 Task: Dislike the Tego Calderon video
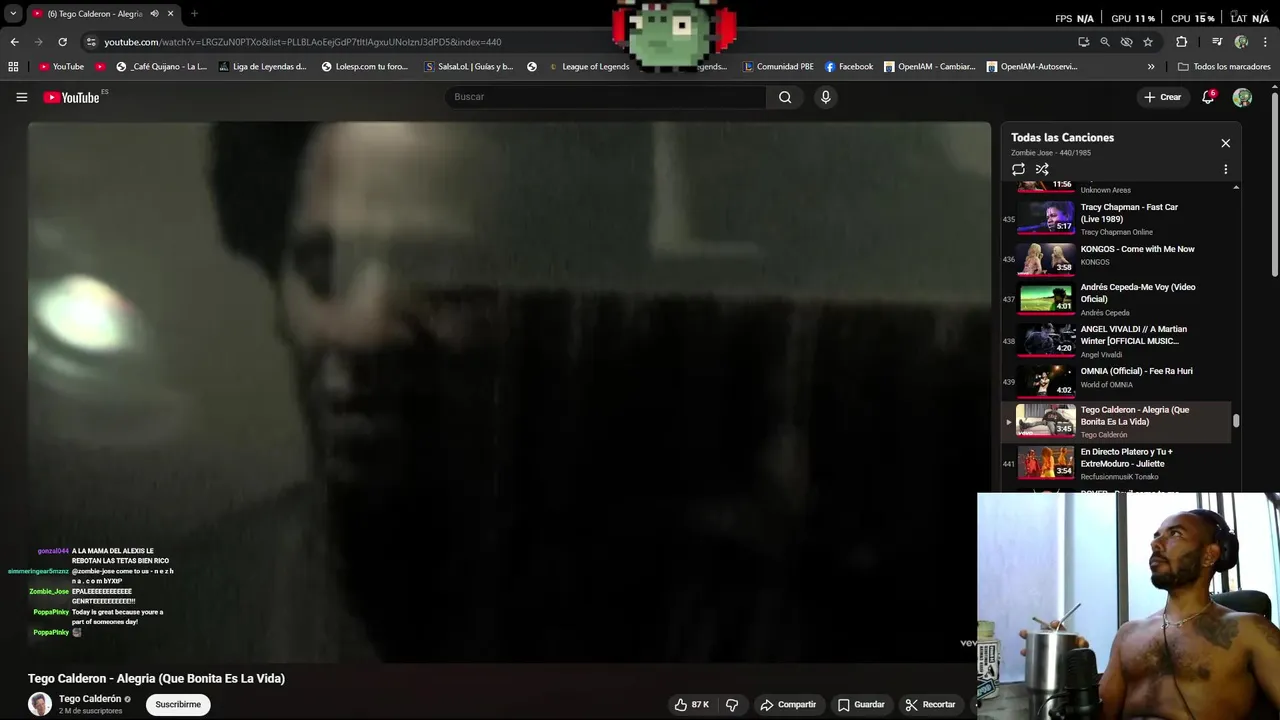(732, 705)
